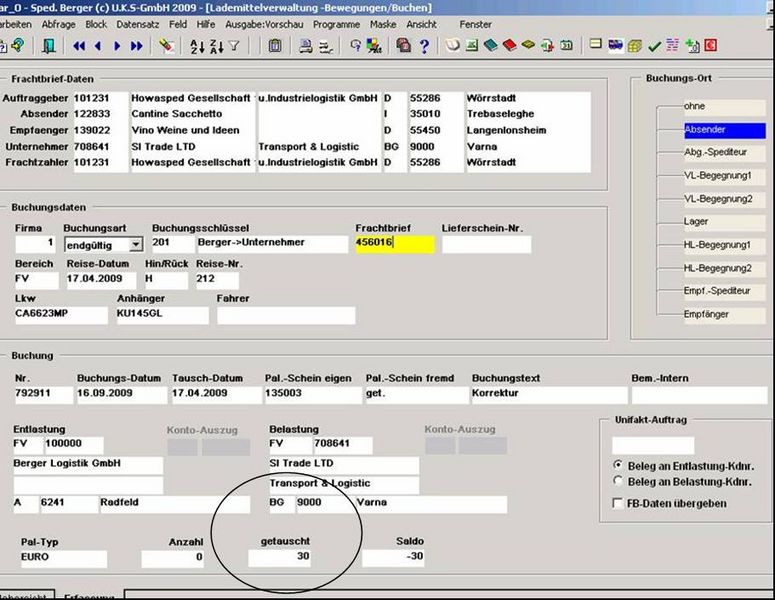
Task: Click the printer icon in toolbar
Action: [x=306, y=46]
